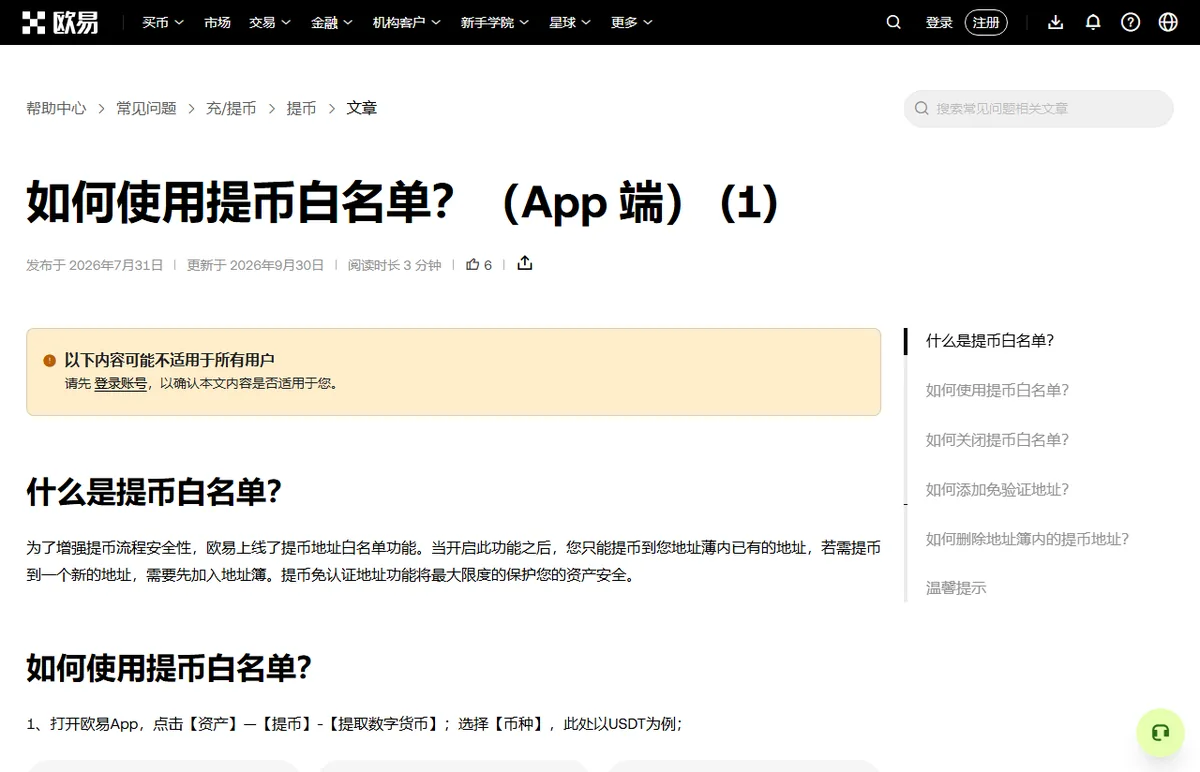Jump to 如何使用提币白名单? in contents
The height and width of the screenshot is (772, 1200).
pos(997,390)
